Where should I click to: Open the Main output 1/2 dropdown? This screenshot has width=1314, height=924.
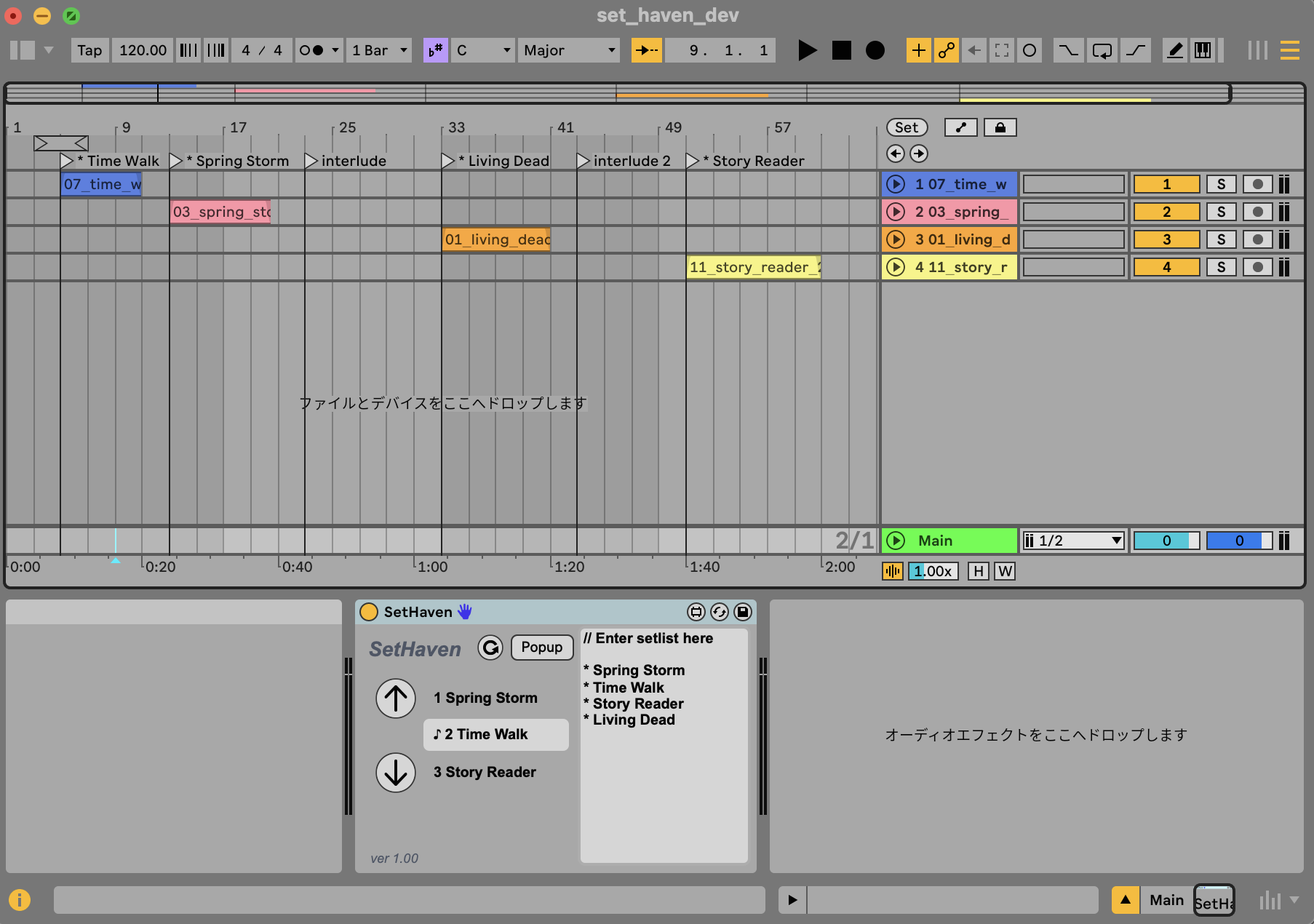point(1073,541)
